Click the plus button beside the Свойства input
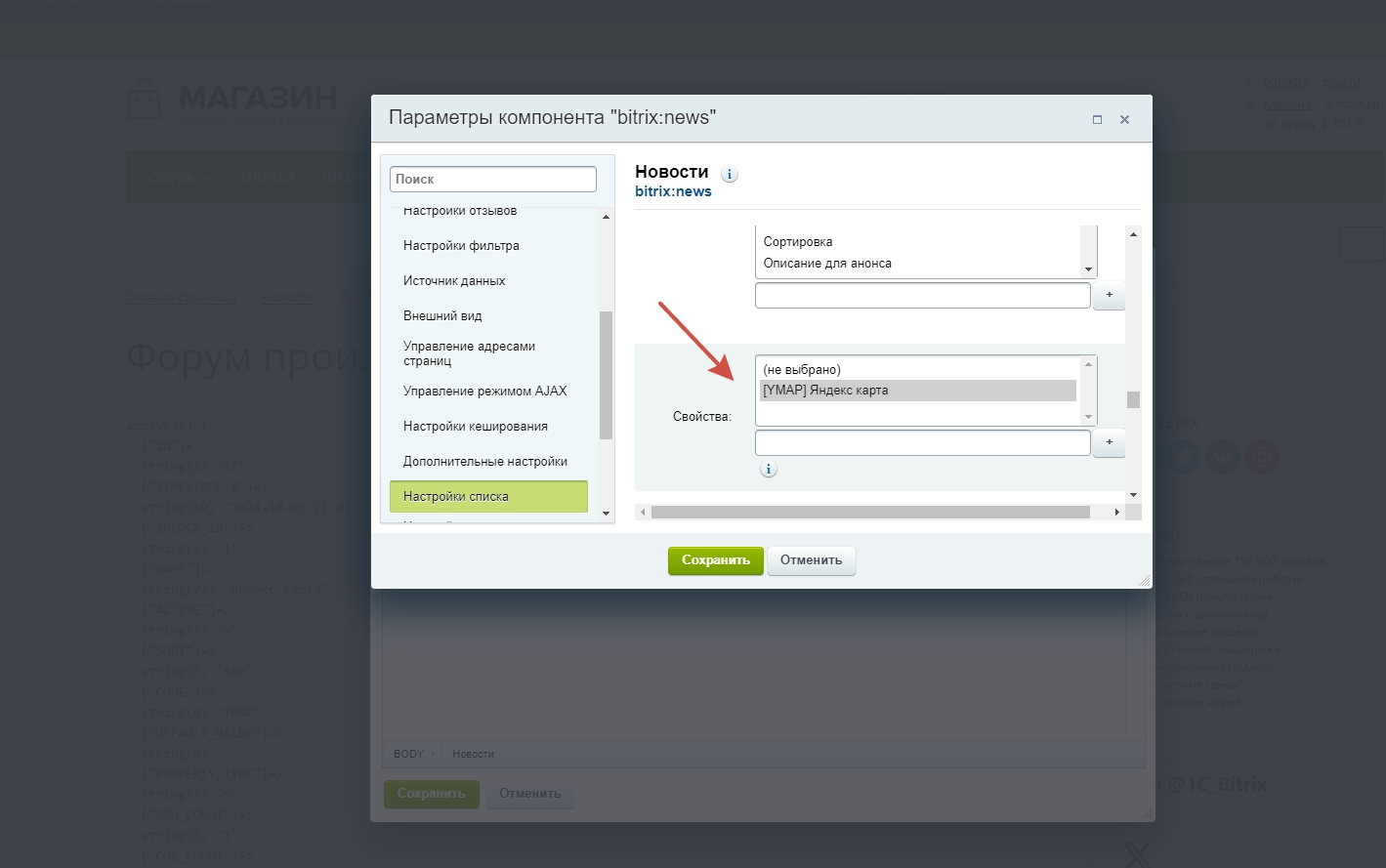1386x868 pixels. 1109,443
